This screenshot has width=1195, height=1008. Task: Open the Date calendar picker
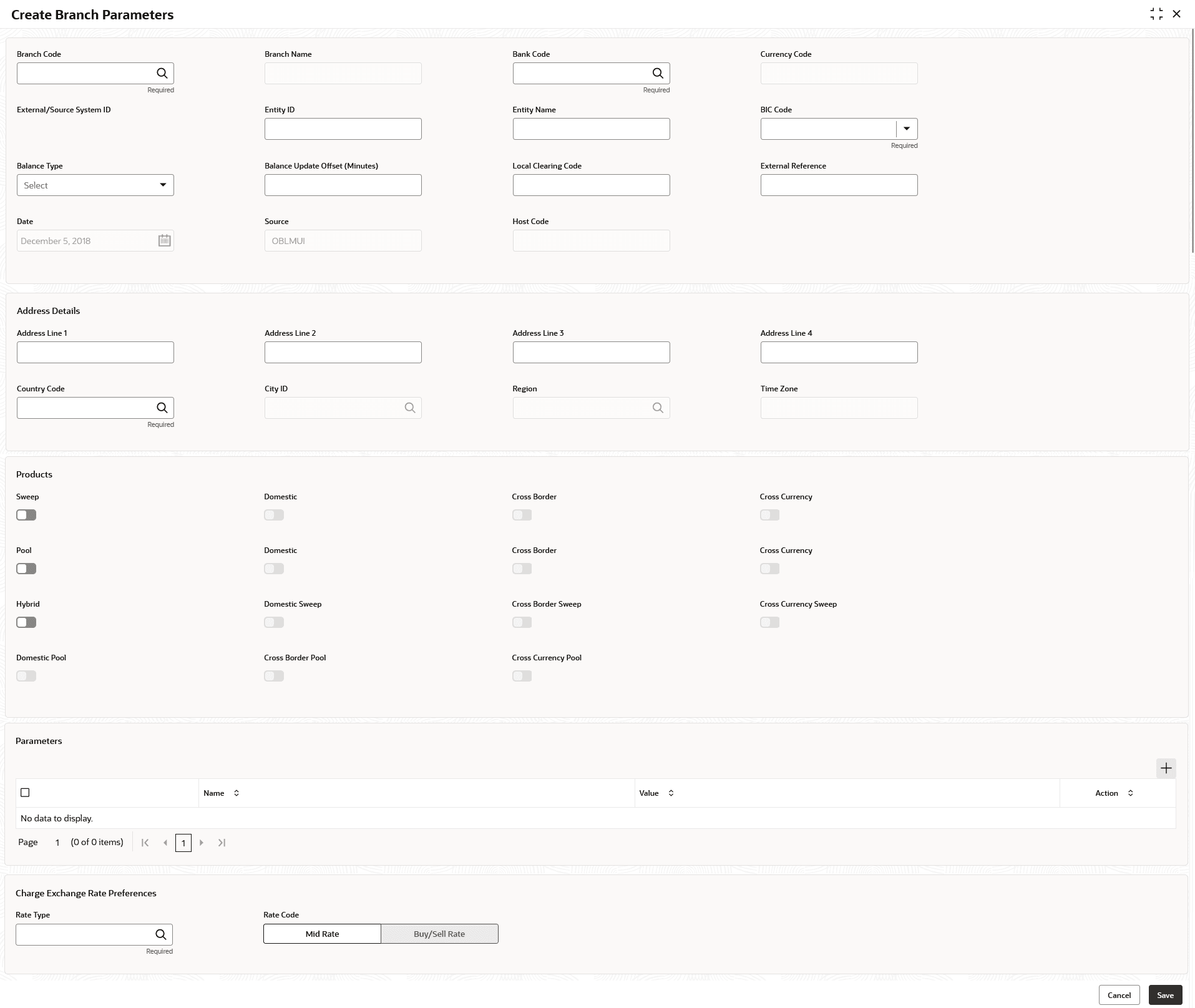[x=164, y=241]
